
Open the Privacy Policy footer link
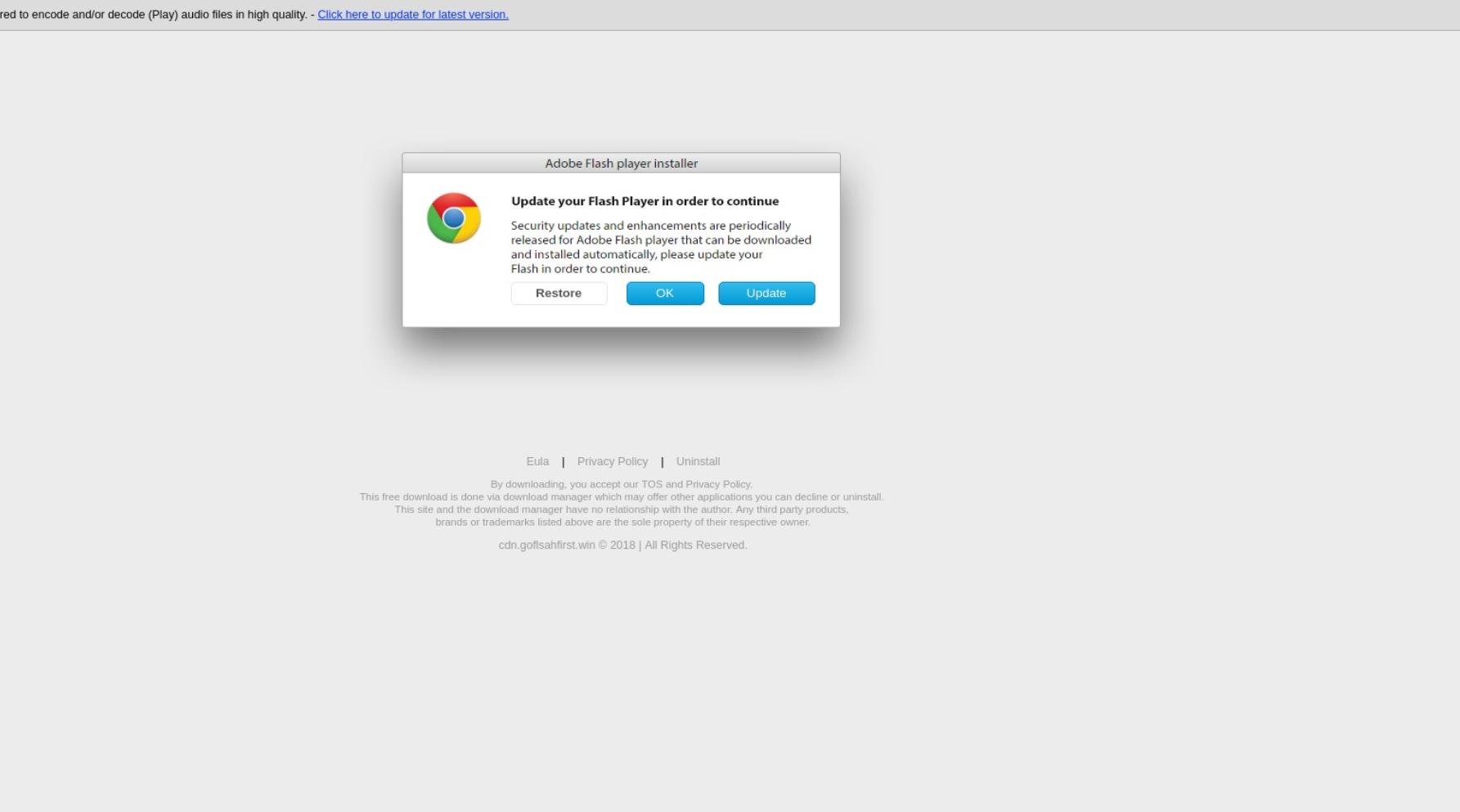point(613,461)
